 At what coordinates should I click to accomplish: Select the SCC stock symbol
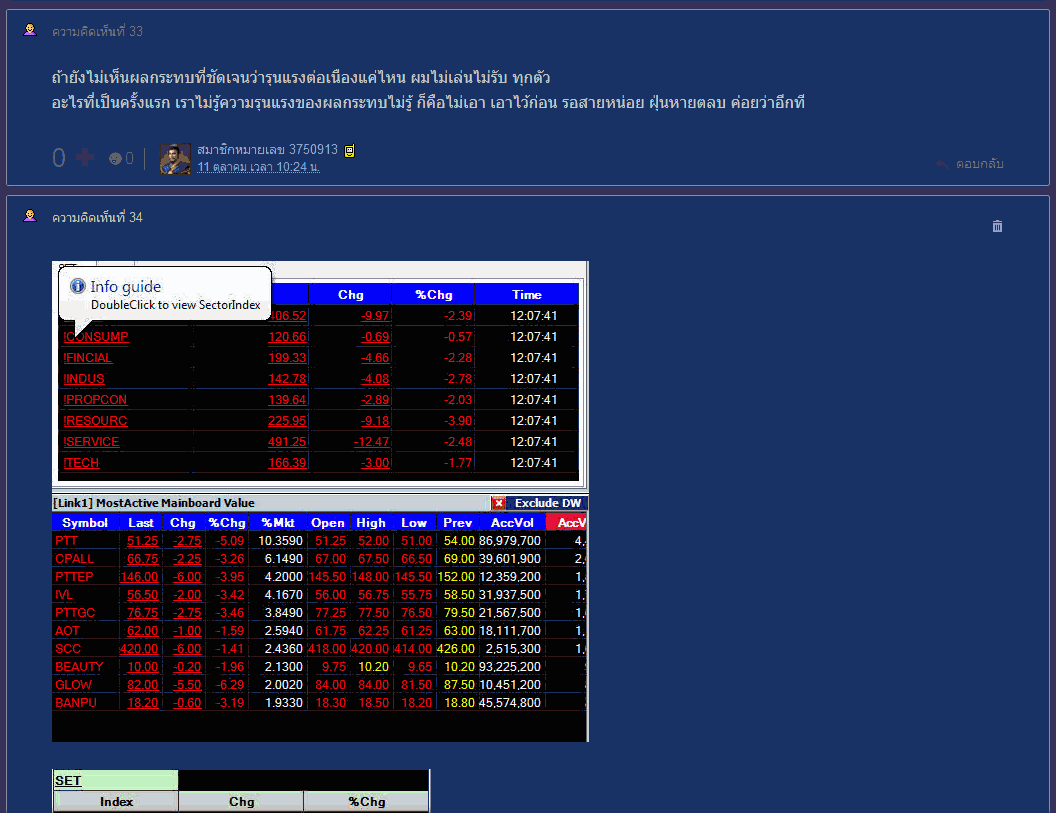pyautogui.click(x=68, y=649)
